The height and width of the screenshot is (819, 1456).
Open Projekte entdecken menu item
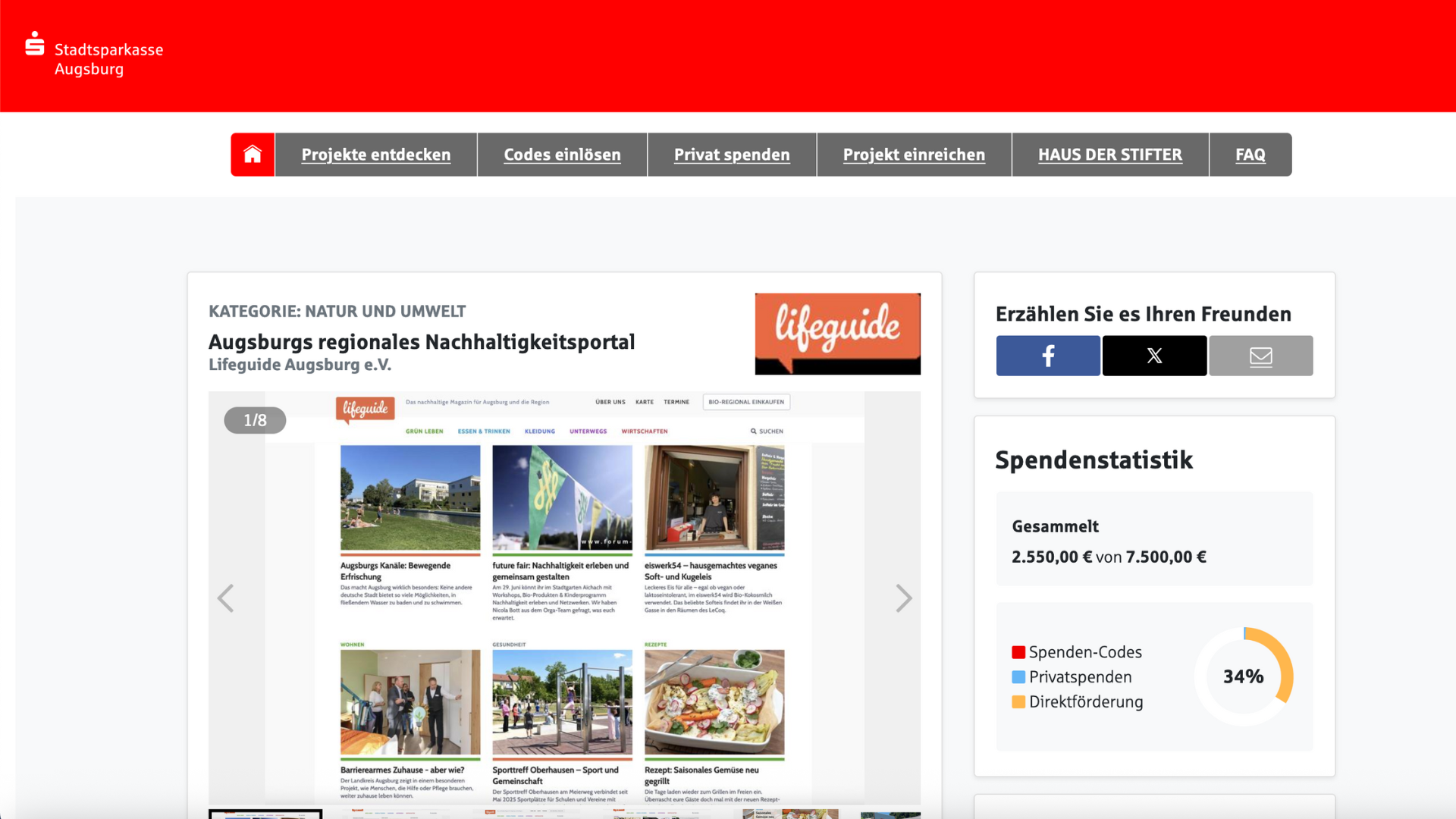(375, 155)
